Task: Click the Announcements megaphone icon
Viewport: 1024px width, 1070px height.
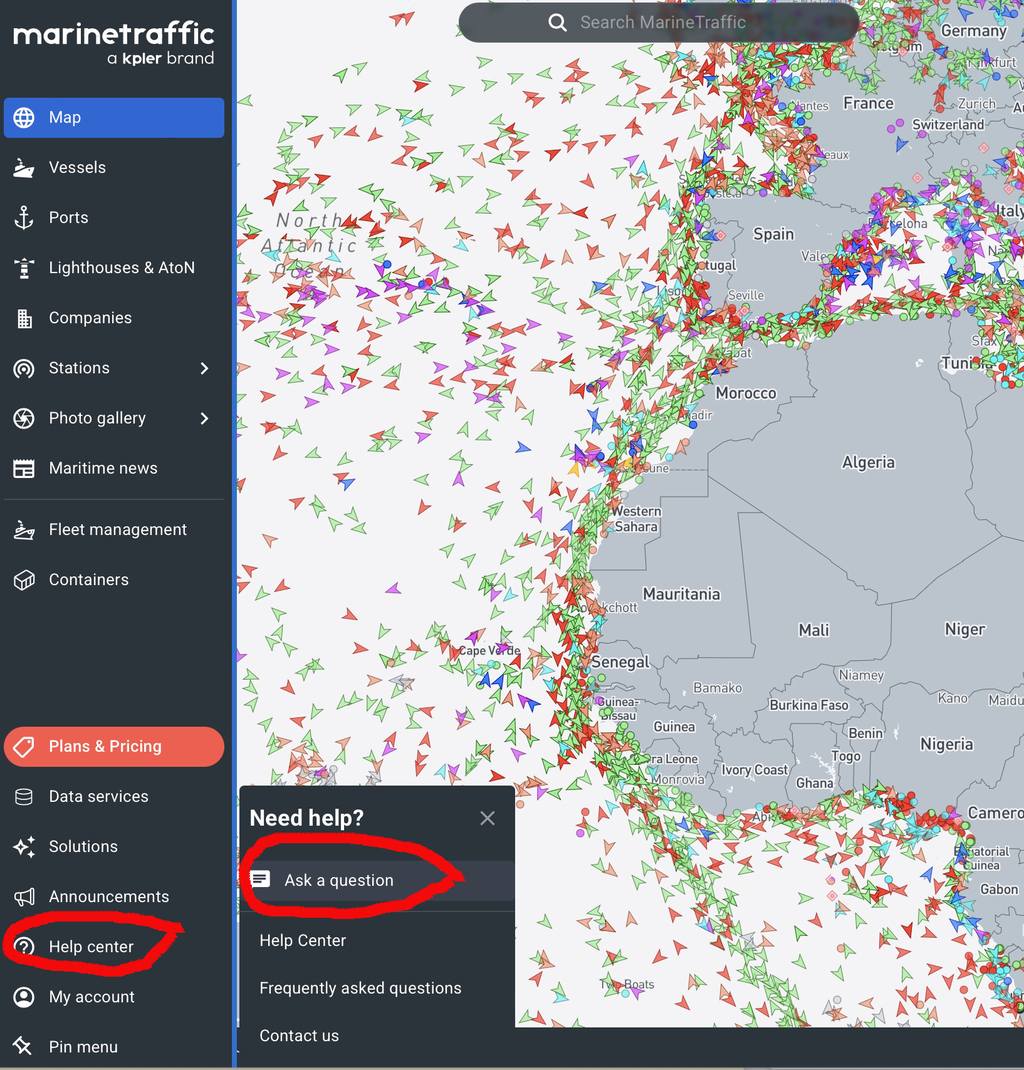Action: (24, 897)
